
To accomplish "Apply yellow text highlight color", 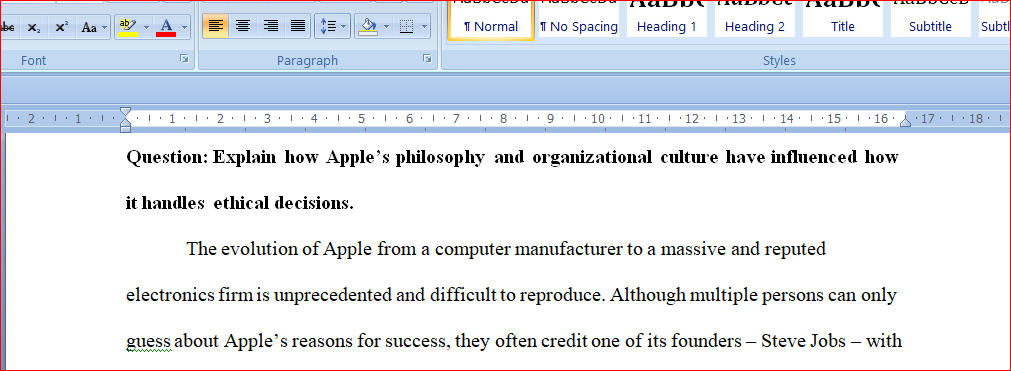I will 128,27.
